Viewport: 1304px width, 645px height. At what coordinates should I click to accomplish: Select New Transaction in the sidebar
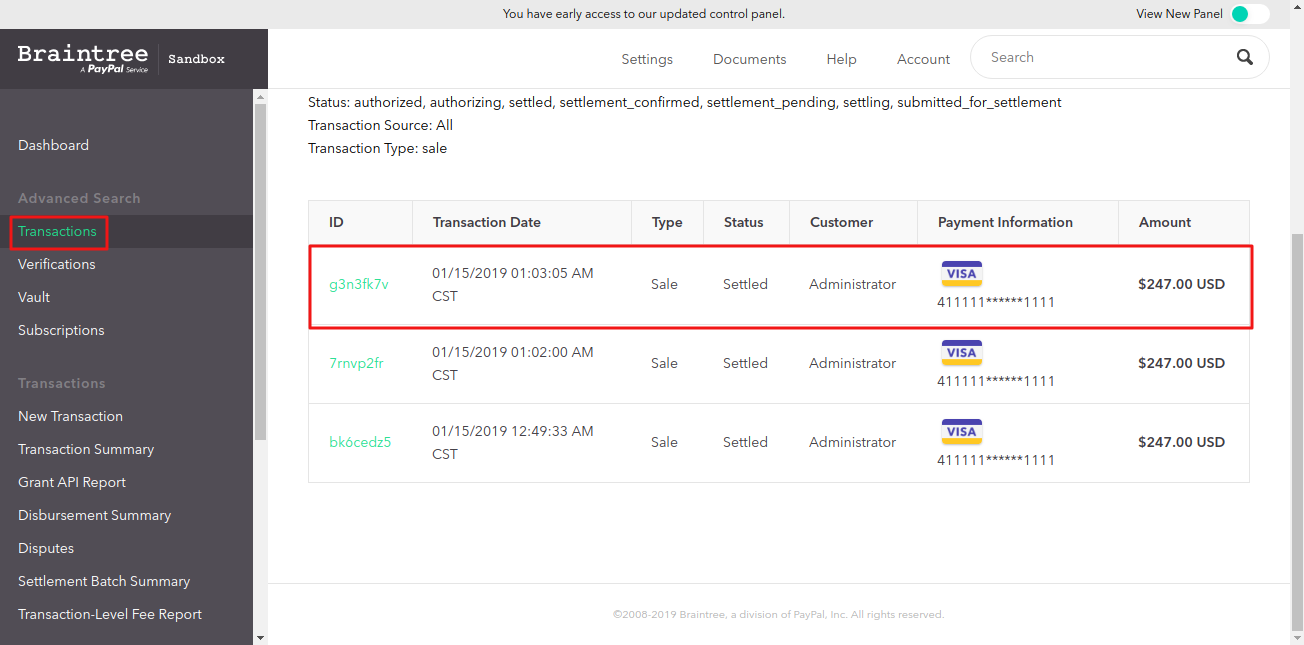[70, 416]
